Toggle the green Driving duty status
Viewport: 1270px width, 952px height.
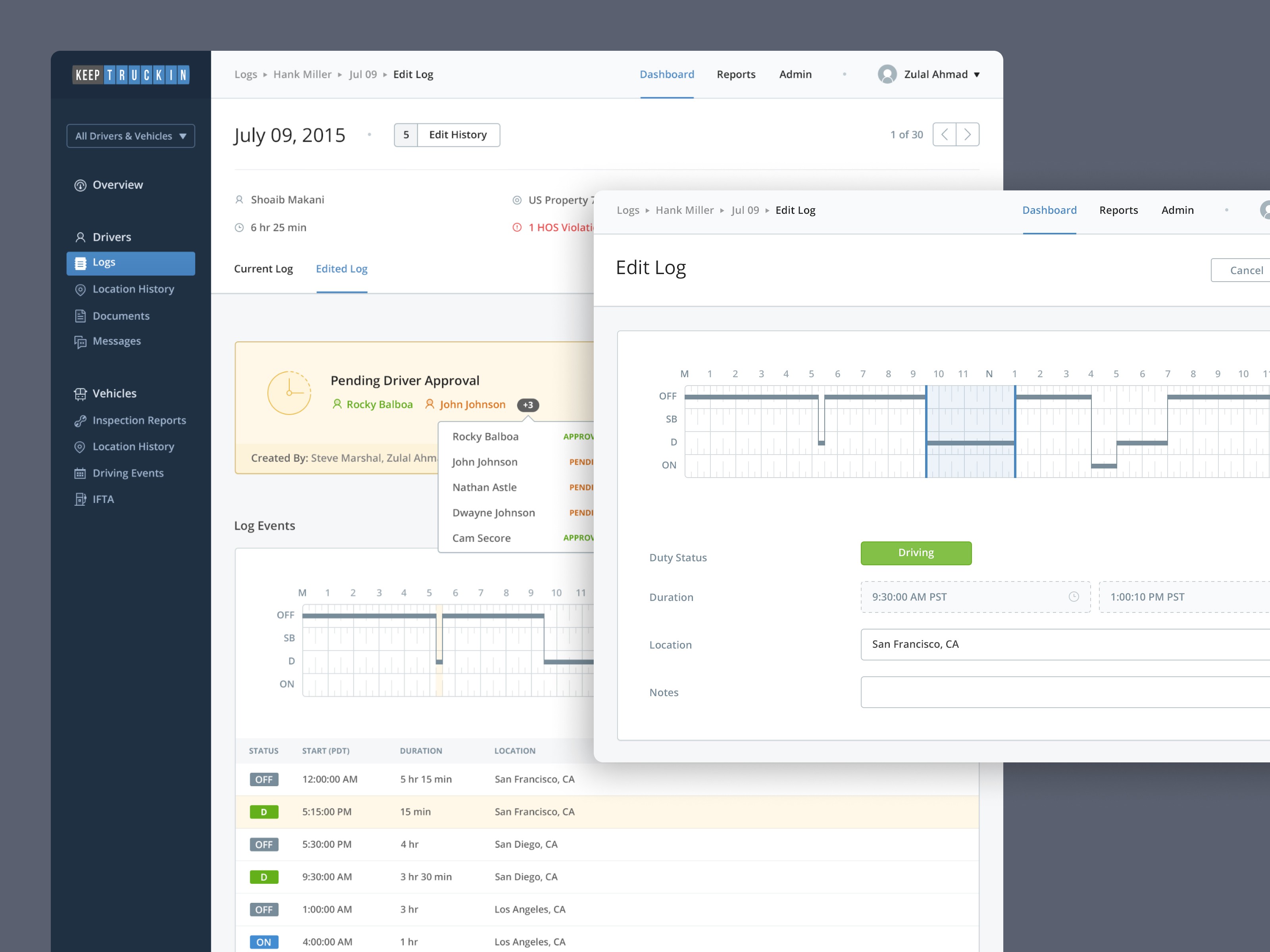916,553
